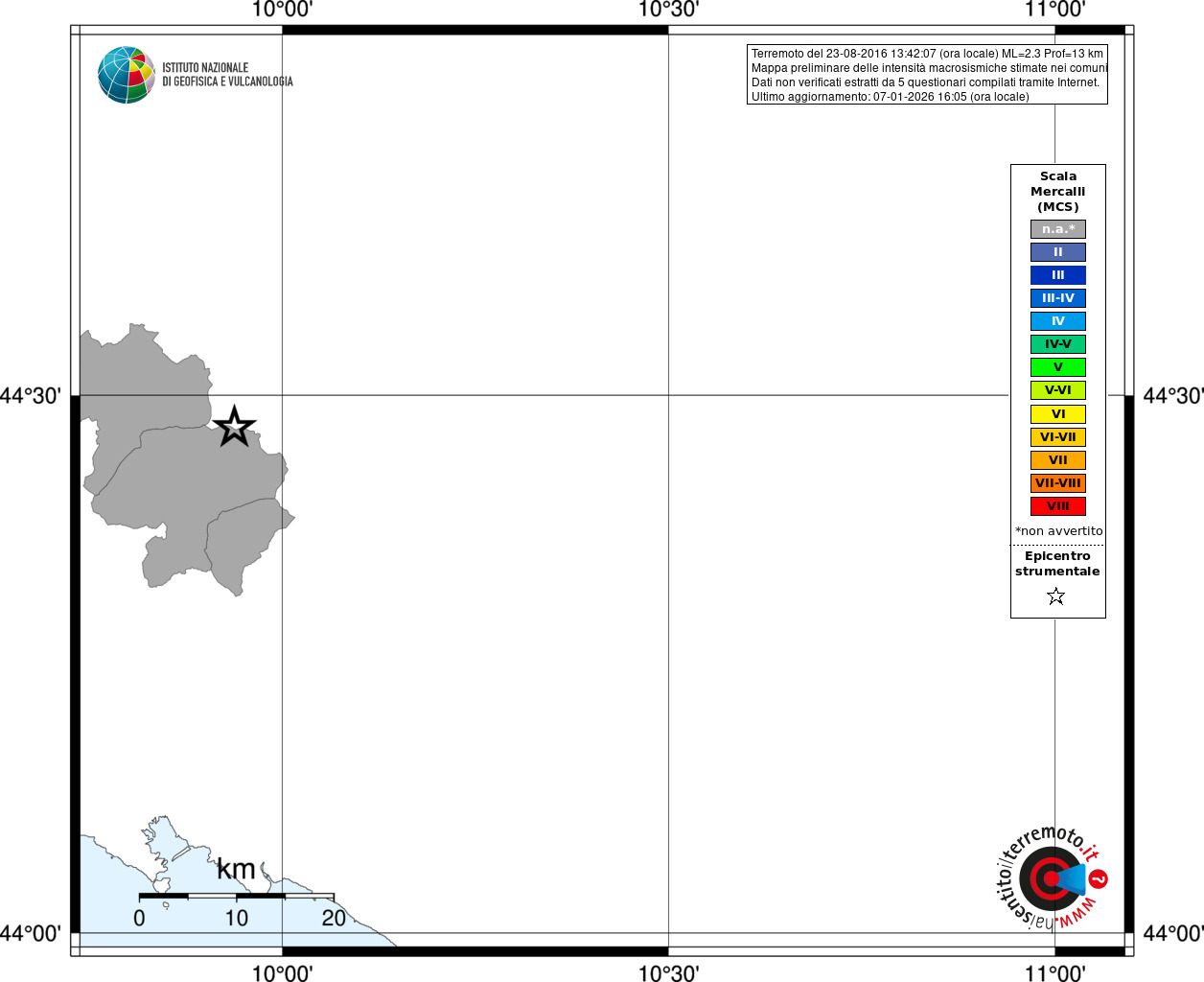Click the Istituto Nazionale di Geofisica text
The width and height of the screenshot is (1204, 982).
[x=227, y=75]
